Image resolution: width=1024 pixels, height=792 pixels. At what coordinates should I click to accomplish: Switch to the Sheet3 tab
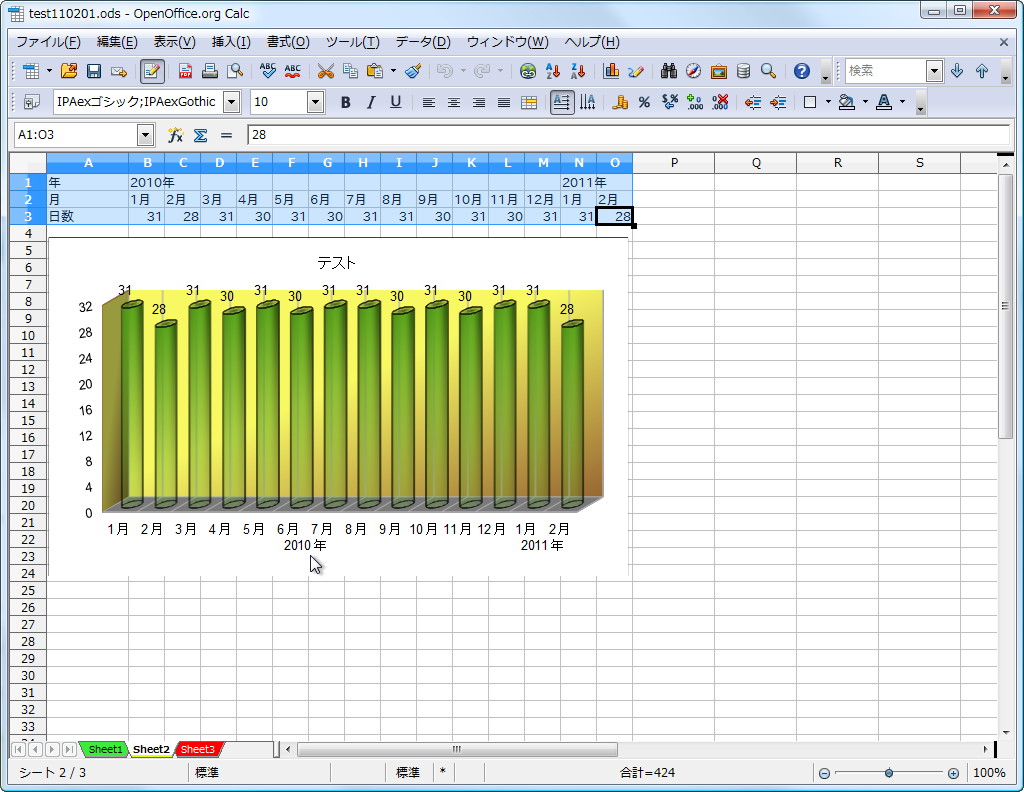click(x=197, y=750)
